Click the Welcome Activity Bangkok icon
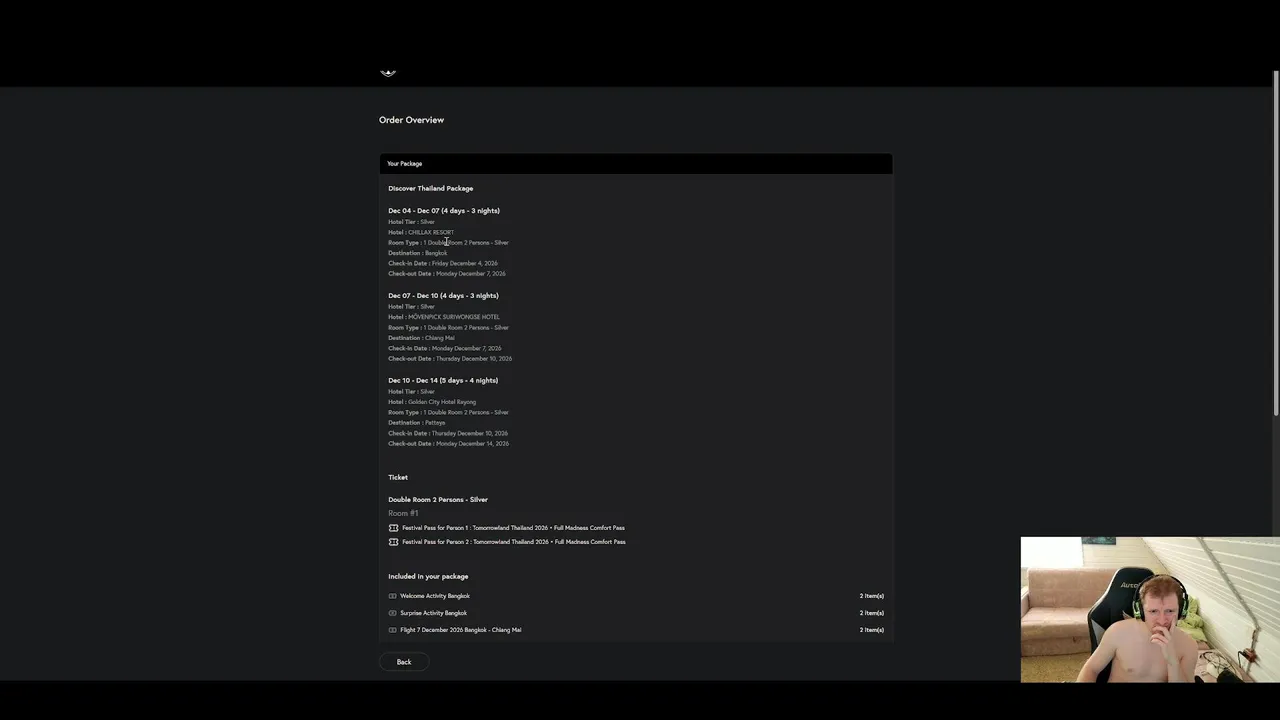The height and width of the screenshot is (720, 1280). pyautogui.click(x=392, y=596)
